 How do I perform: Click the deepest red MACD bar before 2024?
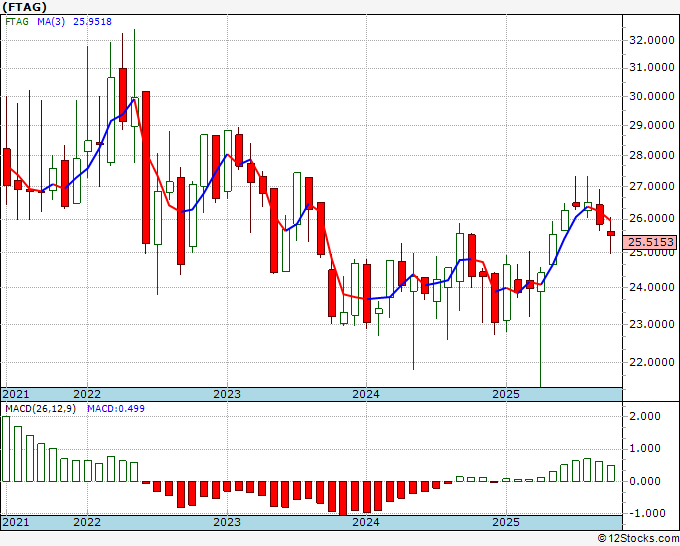pos(343,498)
